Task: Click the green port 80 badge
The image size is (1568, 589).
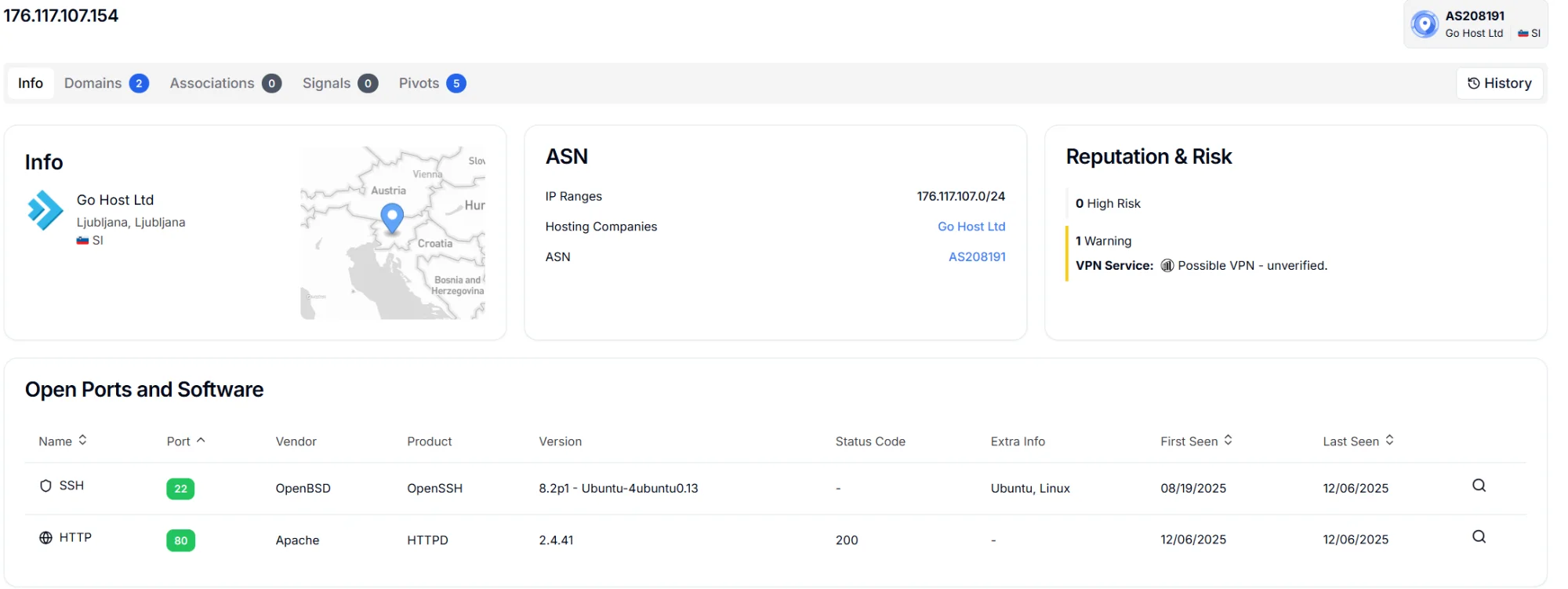Action: [x=180, y=540]
